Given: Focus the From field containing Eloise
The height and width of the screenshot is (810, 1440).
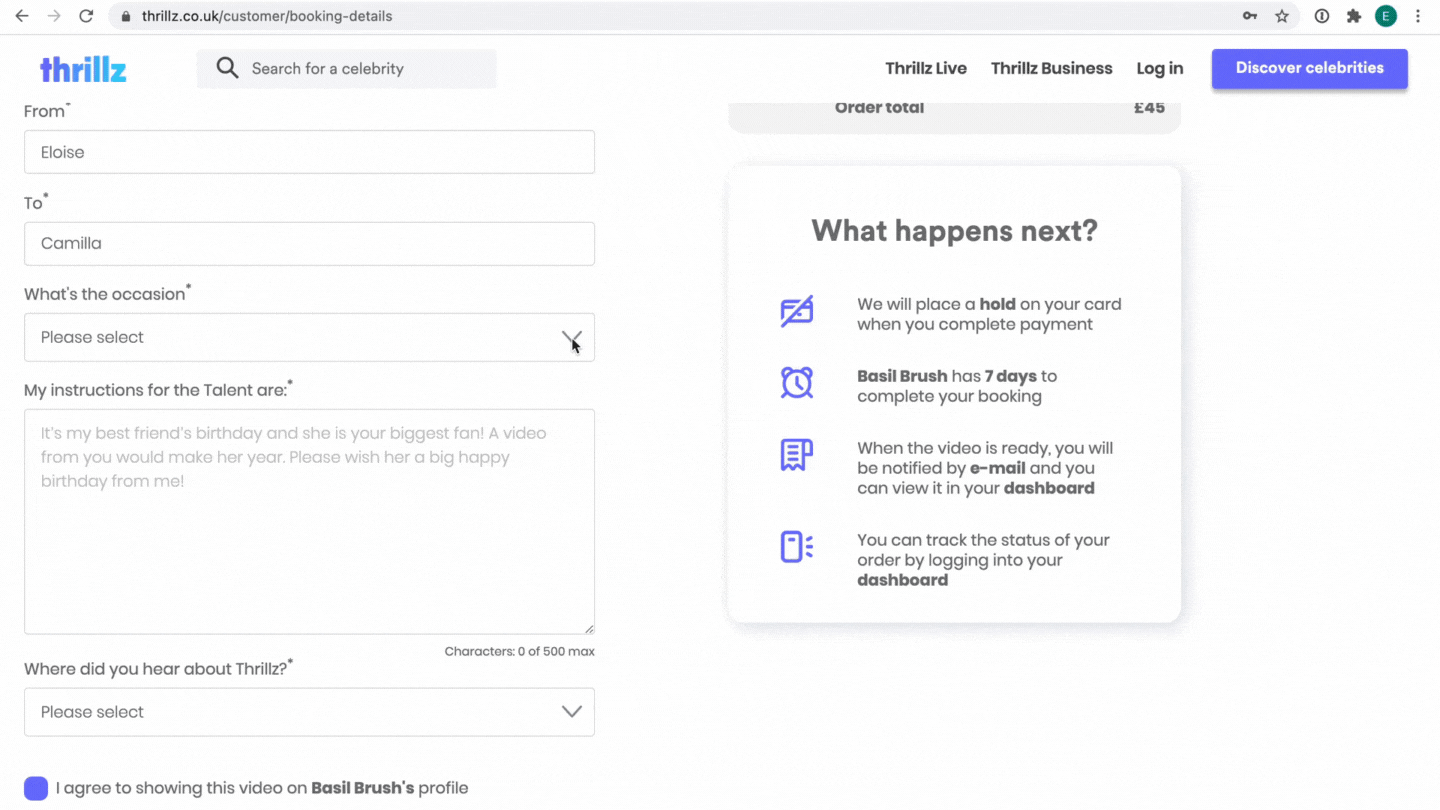Looking at the screenshot, I should 309,152.
